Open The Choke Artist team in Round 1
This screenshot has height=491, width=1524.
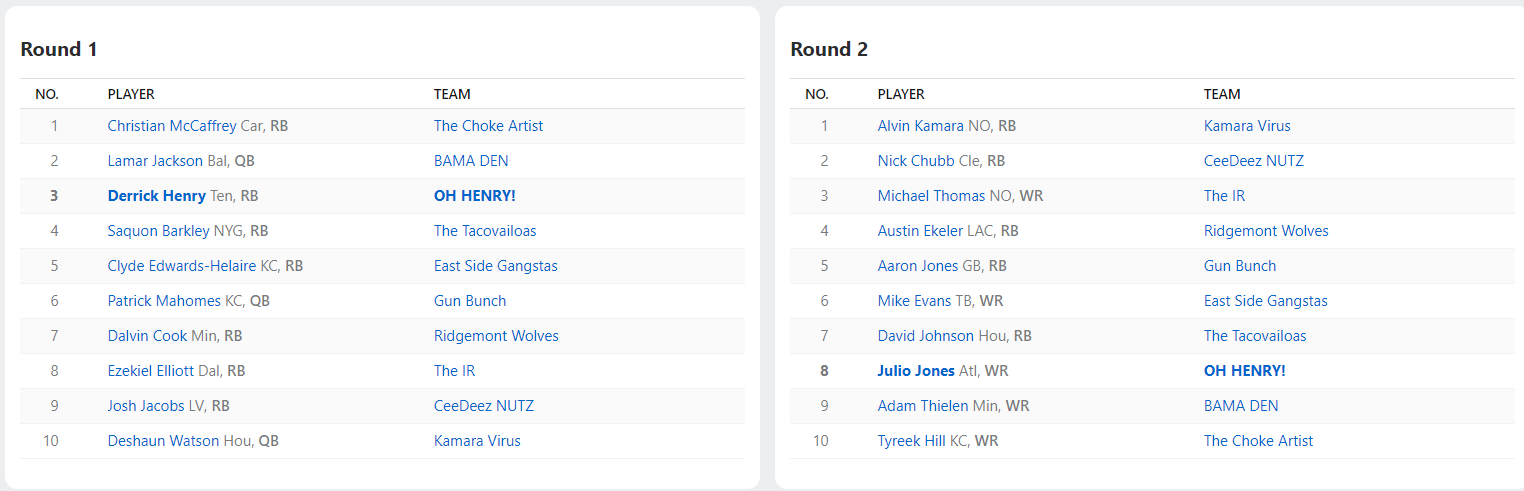point(488,126)
